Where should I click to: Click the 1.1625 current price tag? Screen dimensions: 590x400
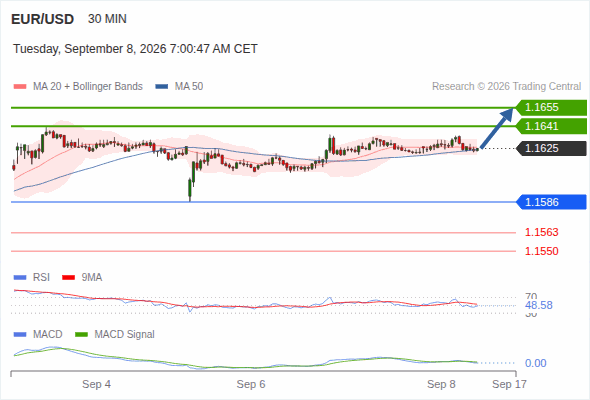click(551, 148)
